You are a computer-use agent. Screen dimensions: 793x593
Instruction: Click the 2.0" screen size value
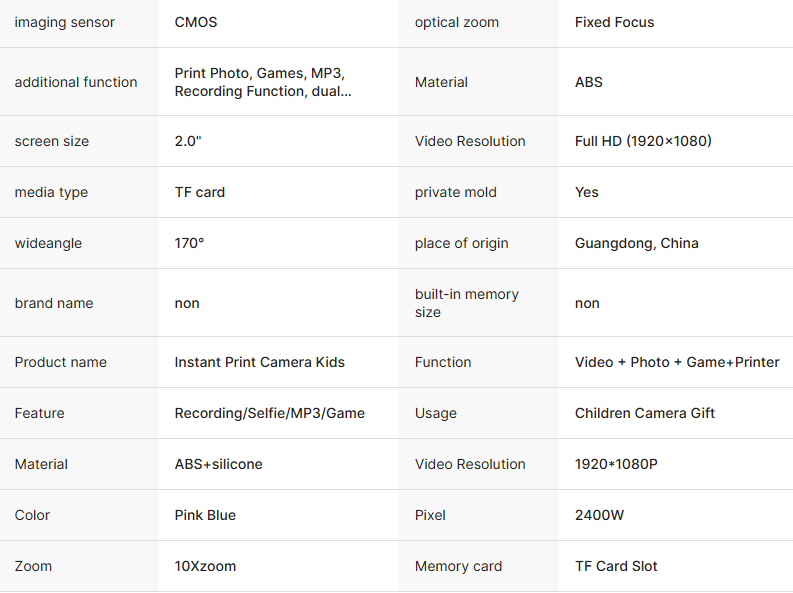coord(188,141)
